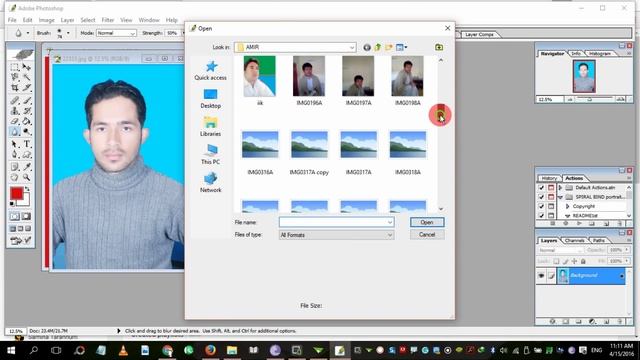Go to Network in places bar

click(211, 182)
